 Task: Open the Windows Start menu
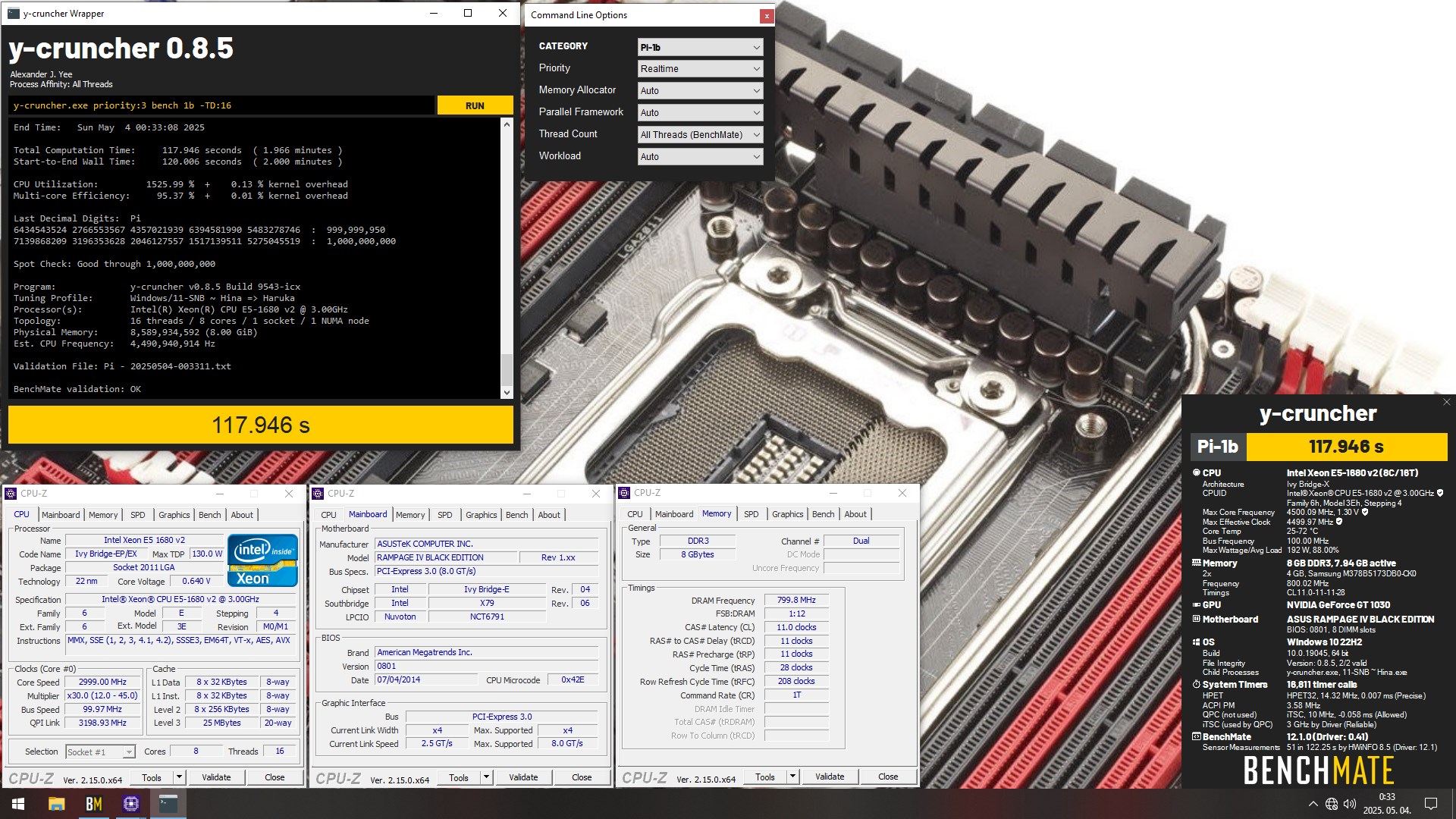coord(18,804)
